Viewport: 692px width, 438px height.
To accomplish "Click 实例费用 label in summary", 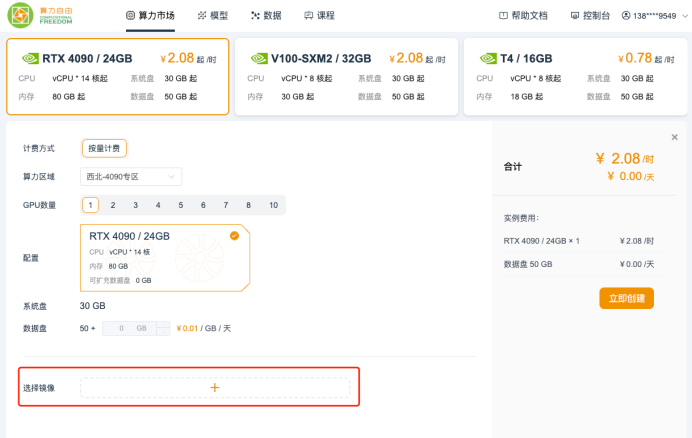I will (x=521, y=218).
